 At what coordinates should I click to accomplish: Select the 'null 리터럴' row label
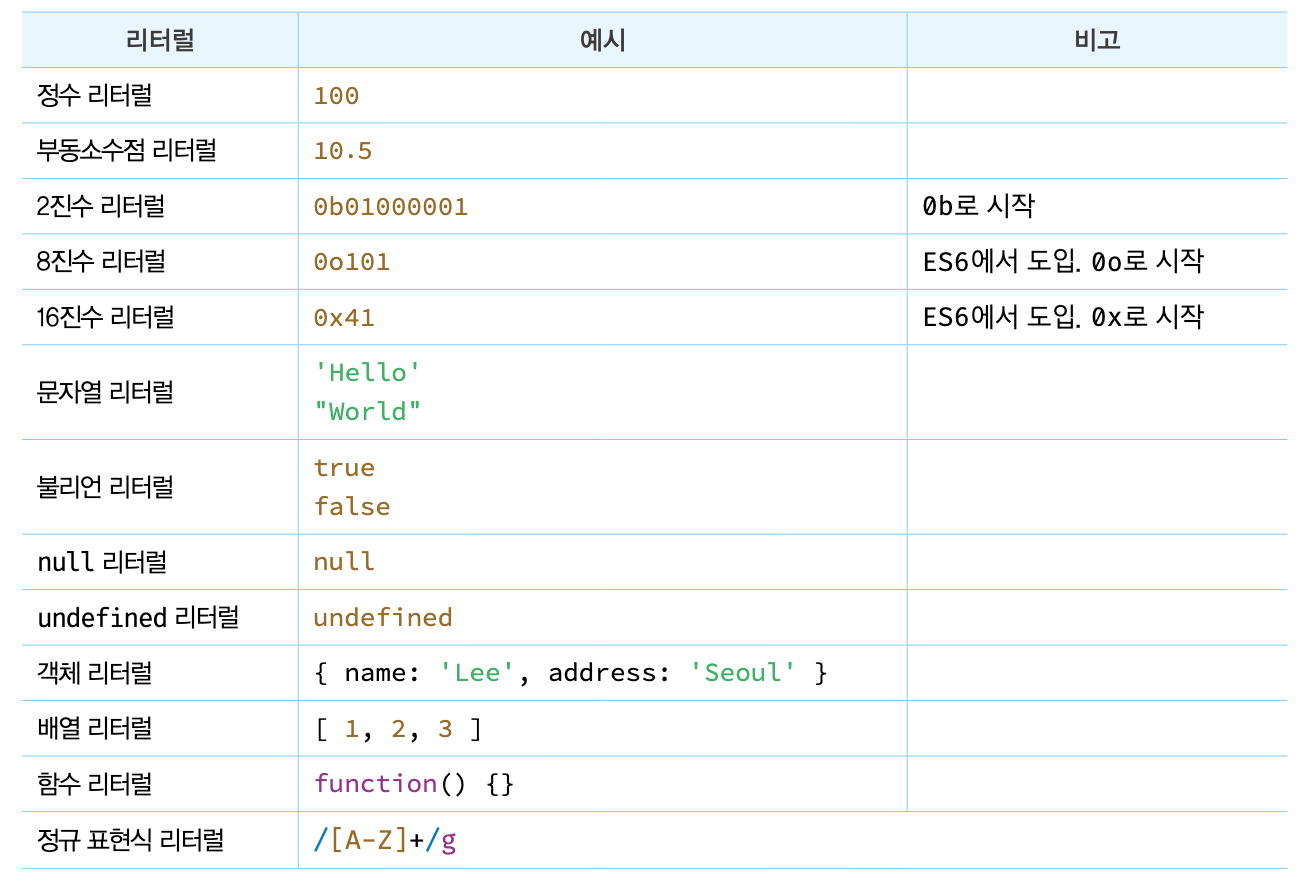(x=102, y=562)
